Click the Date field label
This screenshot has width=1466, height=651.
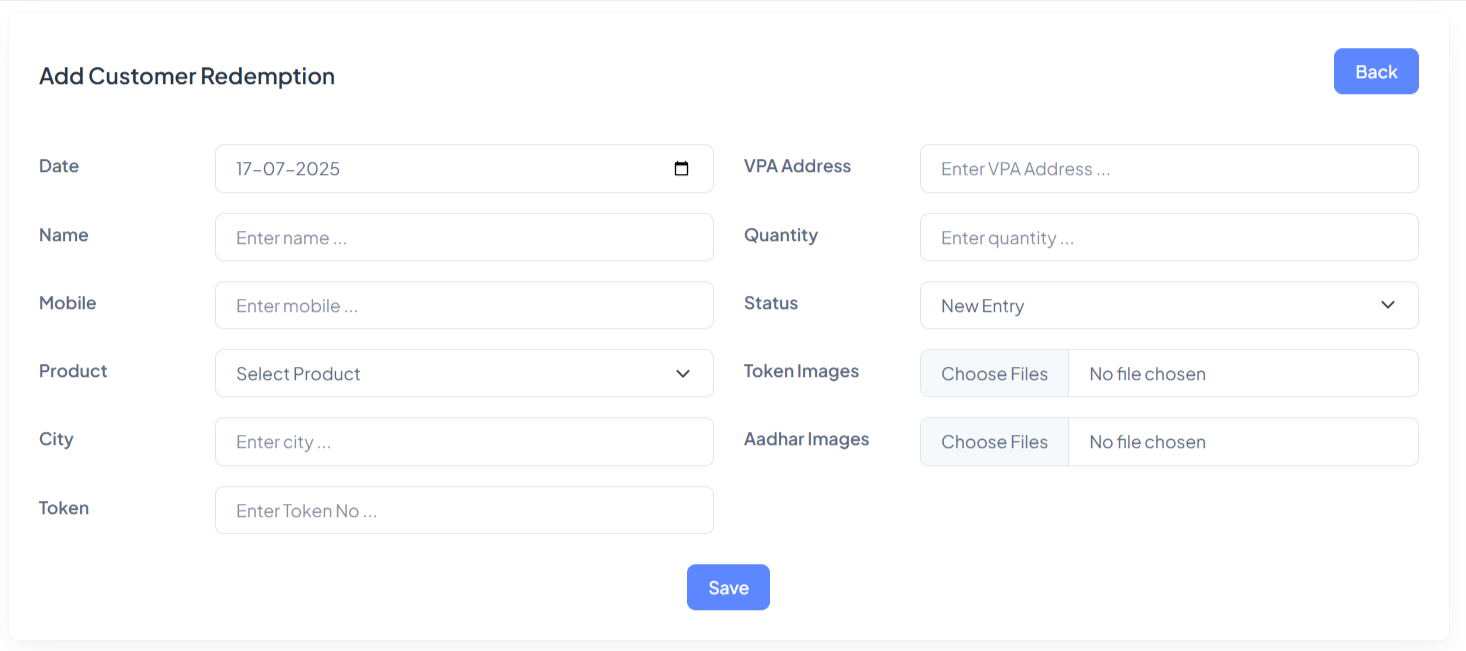pos(59,166)
